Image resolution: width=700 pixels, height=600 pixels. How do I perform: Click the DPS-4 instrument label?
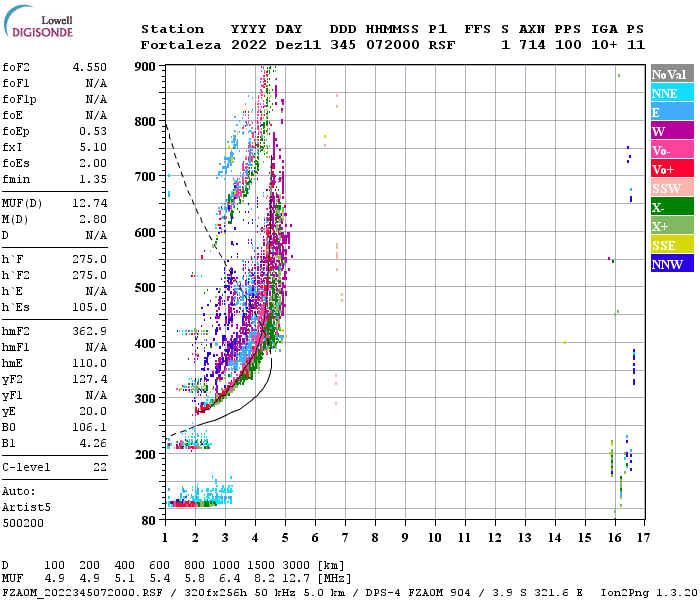coord(383,593)
